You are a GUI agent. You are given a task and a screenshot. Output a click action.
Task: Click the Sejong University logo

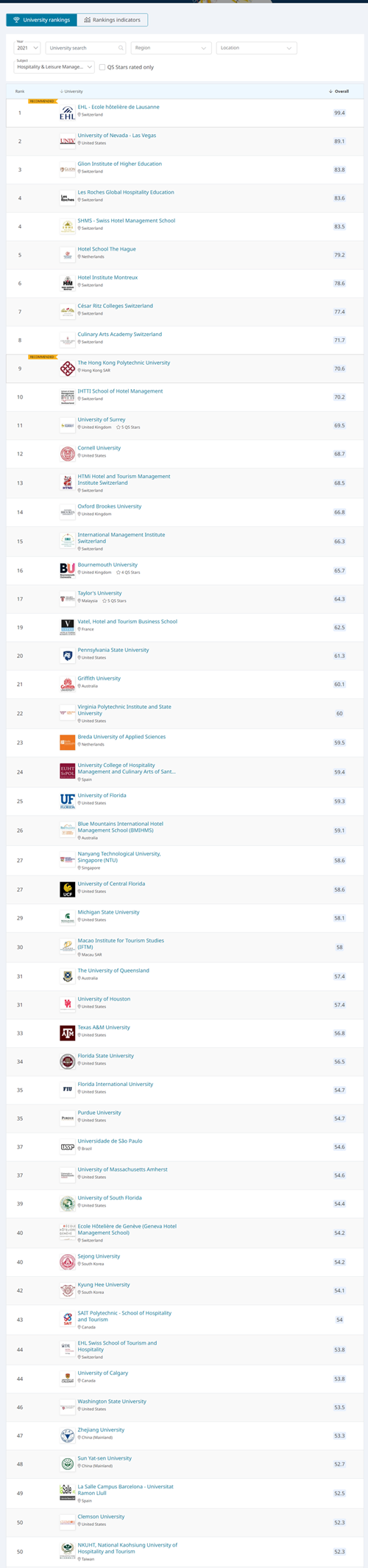point(68,1262)
